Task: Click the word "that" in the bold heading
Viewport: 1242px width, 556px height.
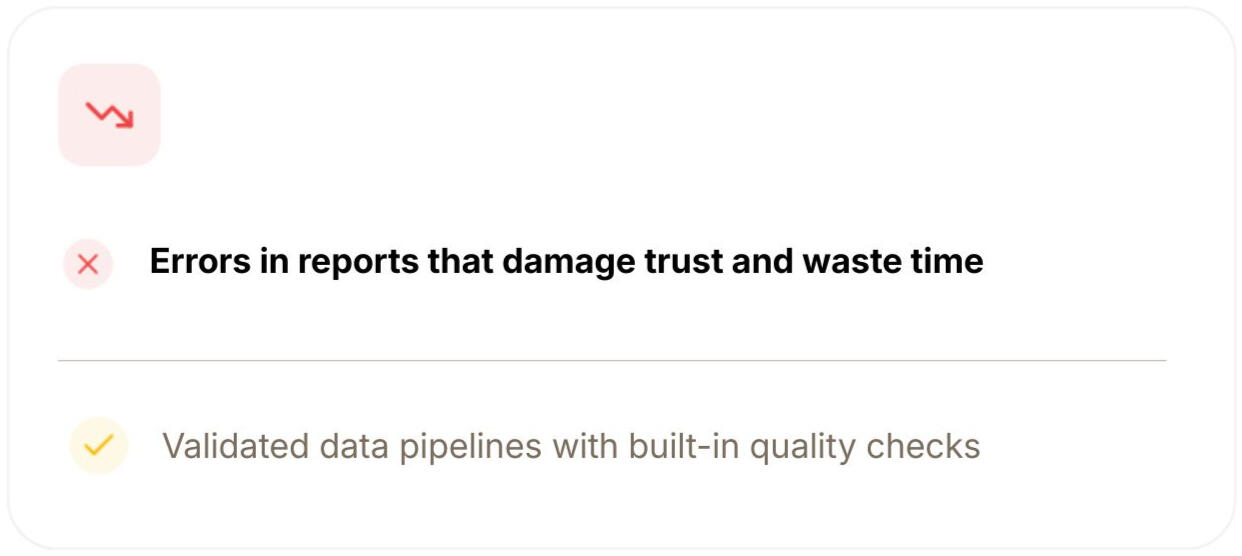Action: click(x=461, y=262)
